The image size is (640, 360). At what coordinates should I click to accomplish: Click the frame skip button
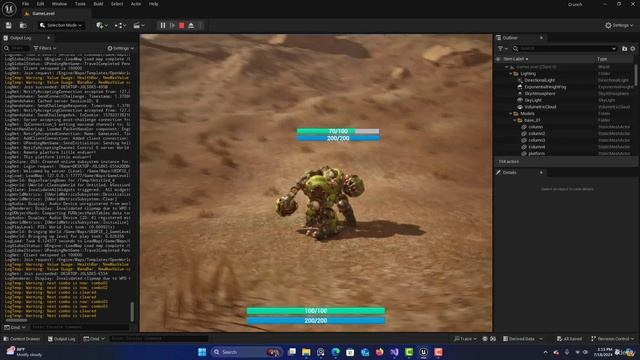coord(172,25)
